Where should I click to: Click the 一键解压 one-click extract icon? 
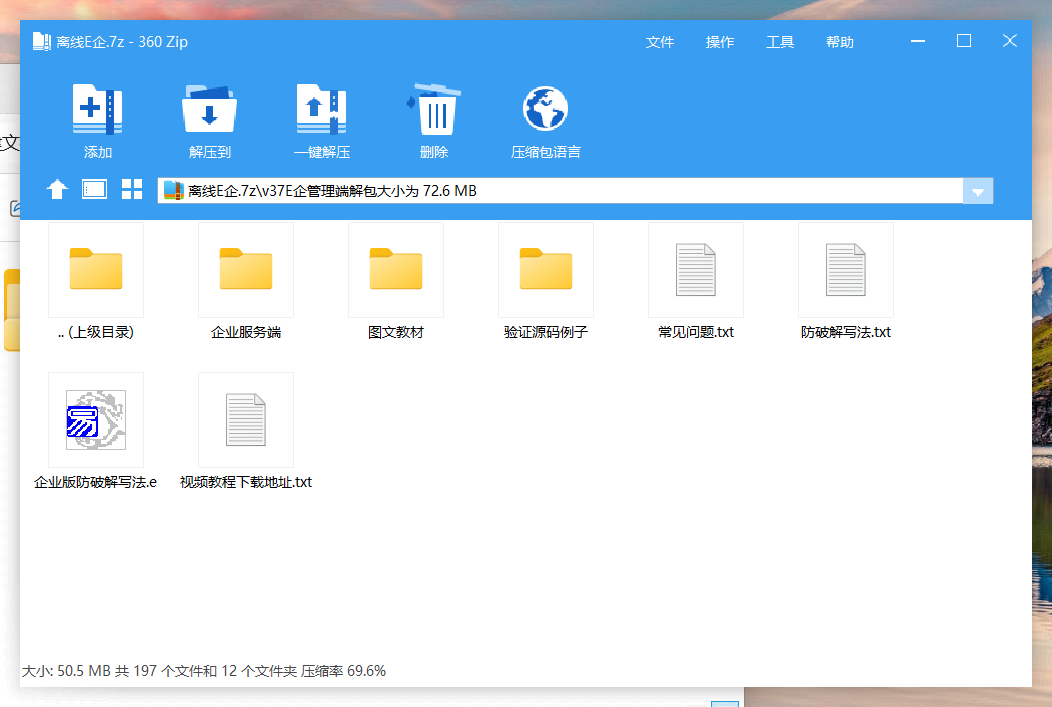pos(321,109)
